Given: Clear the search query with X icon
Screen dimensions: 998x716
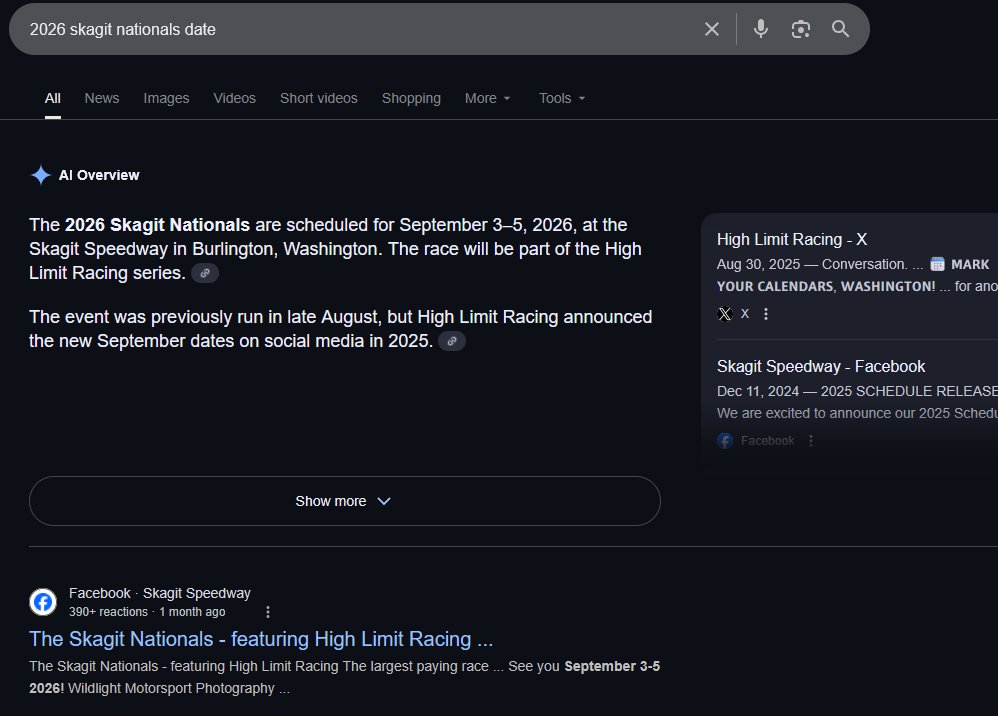Looking at the screenshot, I should pyautogui.click(x=712, y=29).
